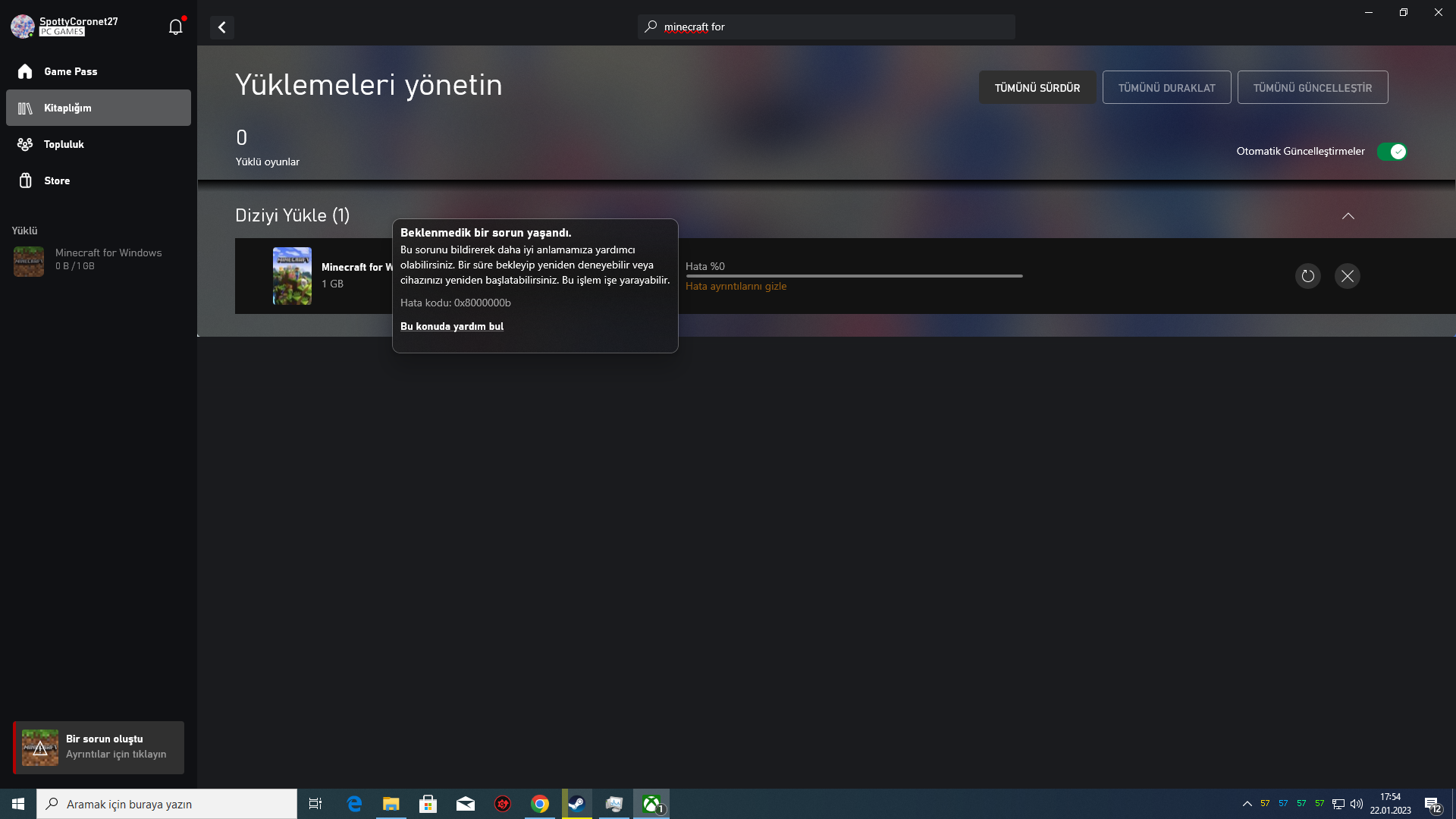The width and height of the screenshot is (1456, 819).
Task: Go to Store in sidebar
Action: 57,180
